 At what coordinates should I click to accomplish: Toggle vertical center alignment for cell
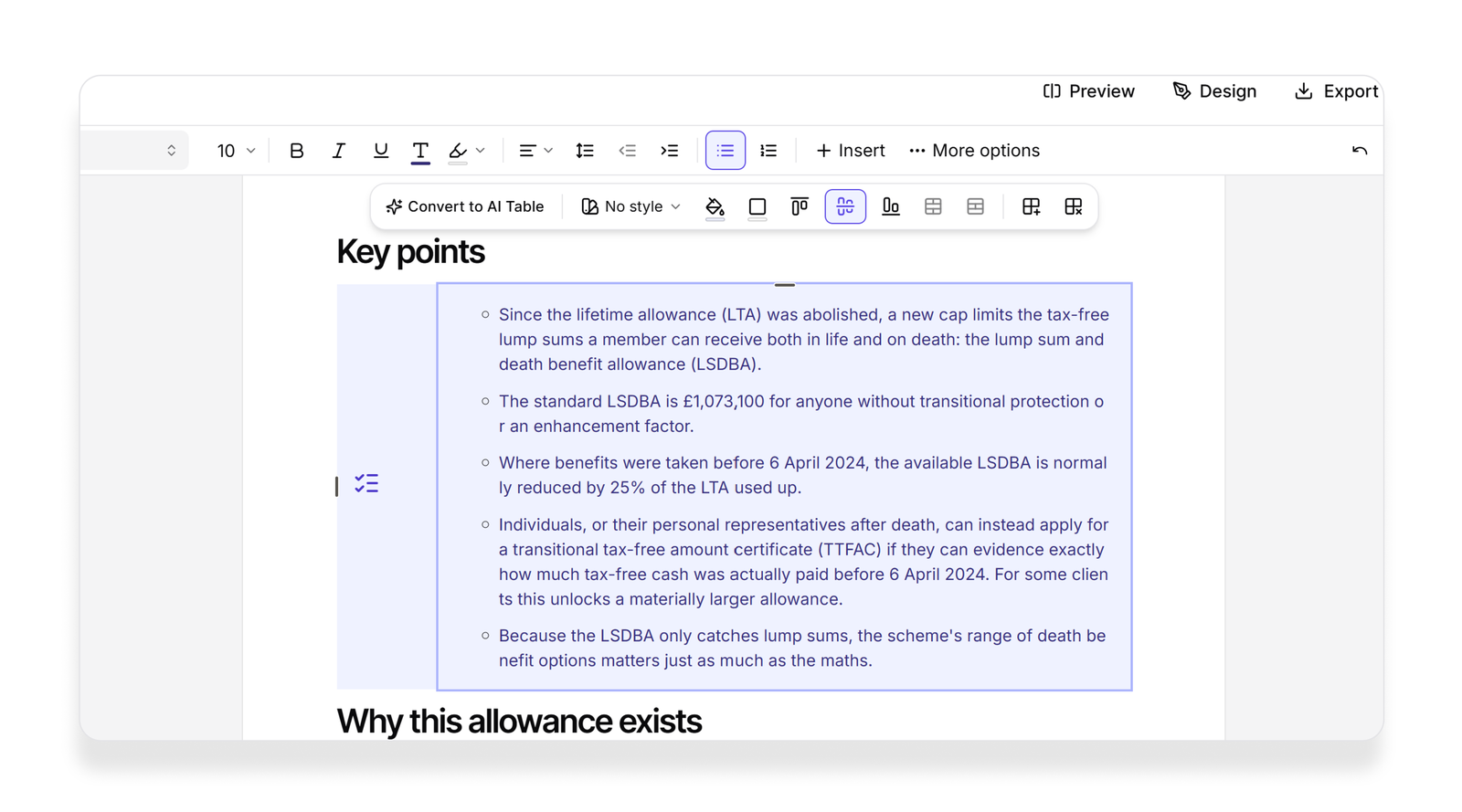[845, 206]
